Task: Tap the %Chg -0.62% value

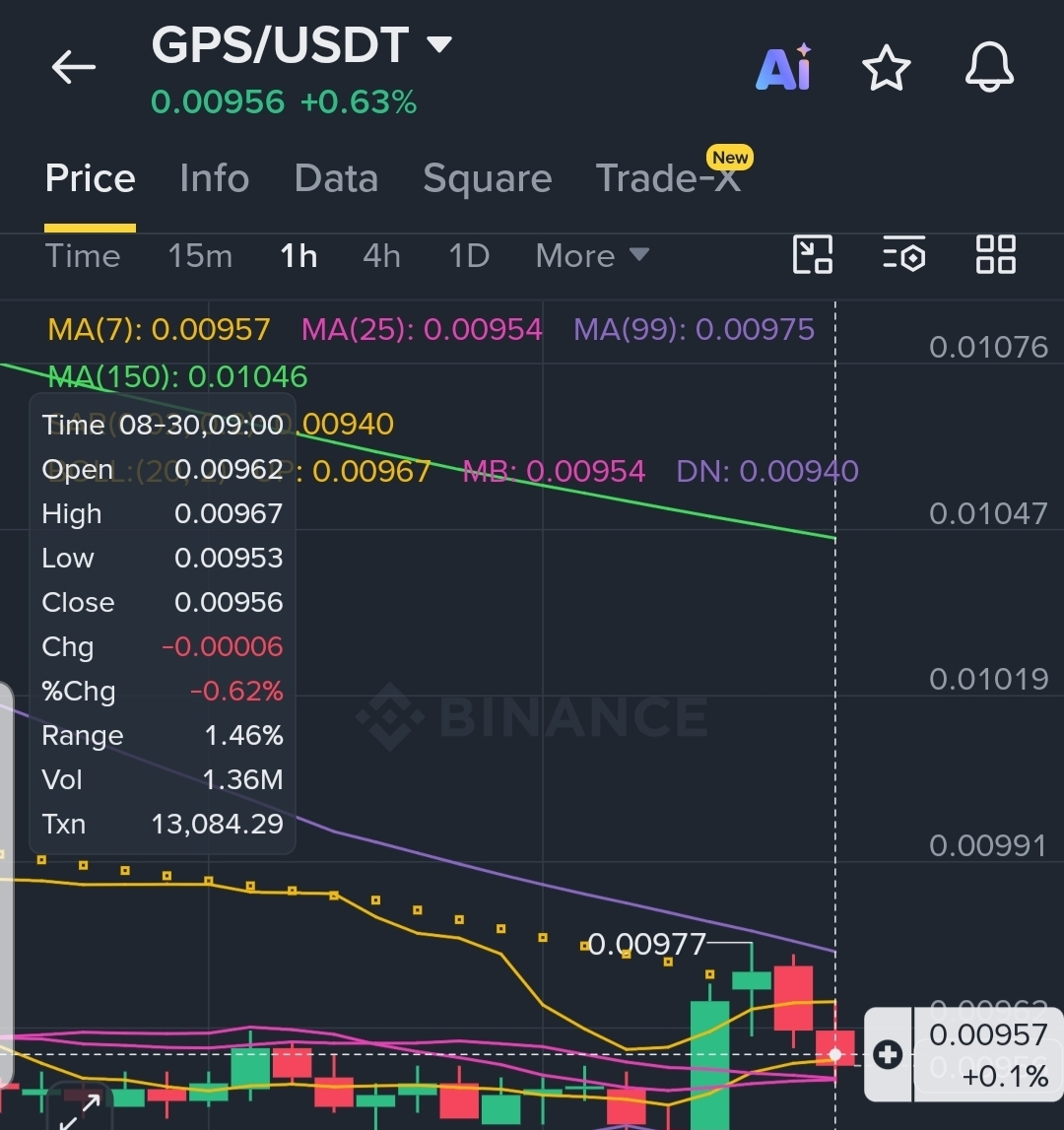Action: [x=236, y=692]
